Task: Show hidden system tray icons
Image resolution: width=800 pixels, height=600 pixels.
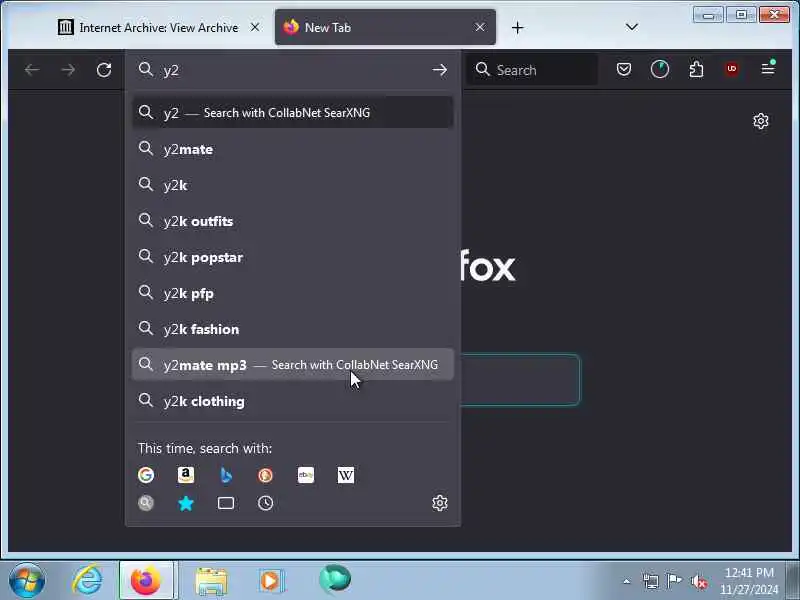Action: pyautogui.click(x=627, y=581)
